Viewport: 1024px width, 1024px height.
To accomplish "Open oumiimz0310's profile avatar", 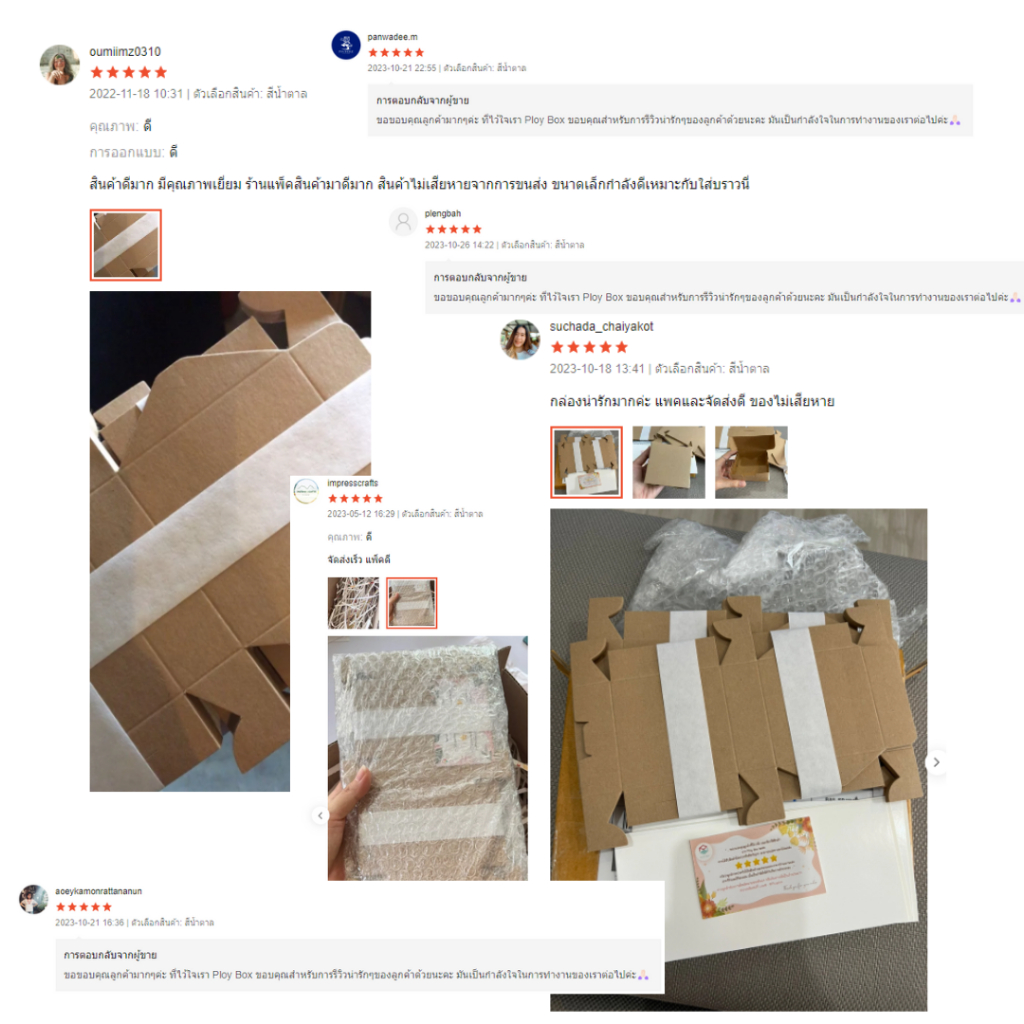I will (59, 65).
